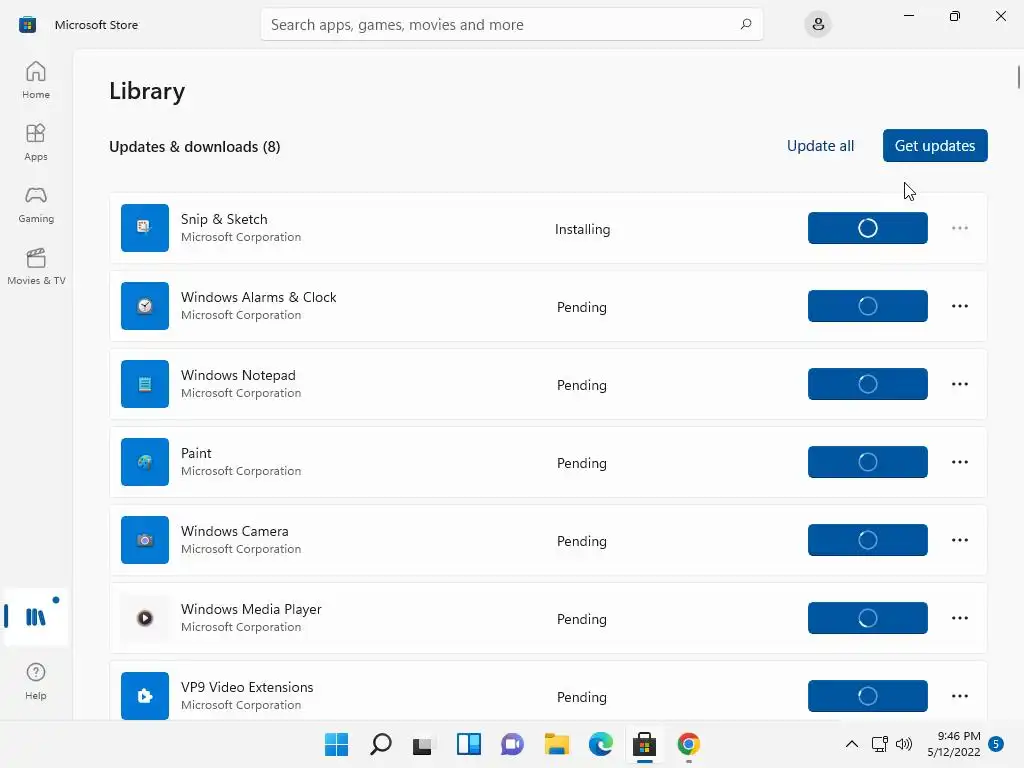Click the Windows Alarms & Clock pending button
Viewport: 1024px width, 768px height.
[867, 306]
